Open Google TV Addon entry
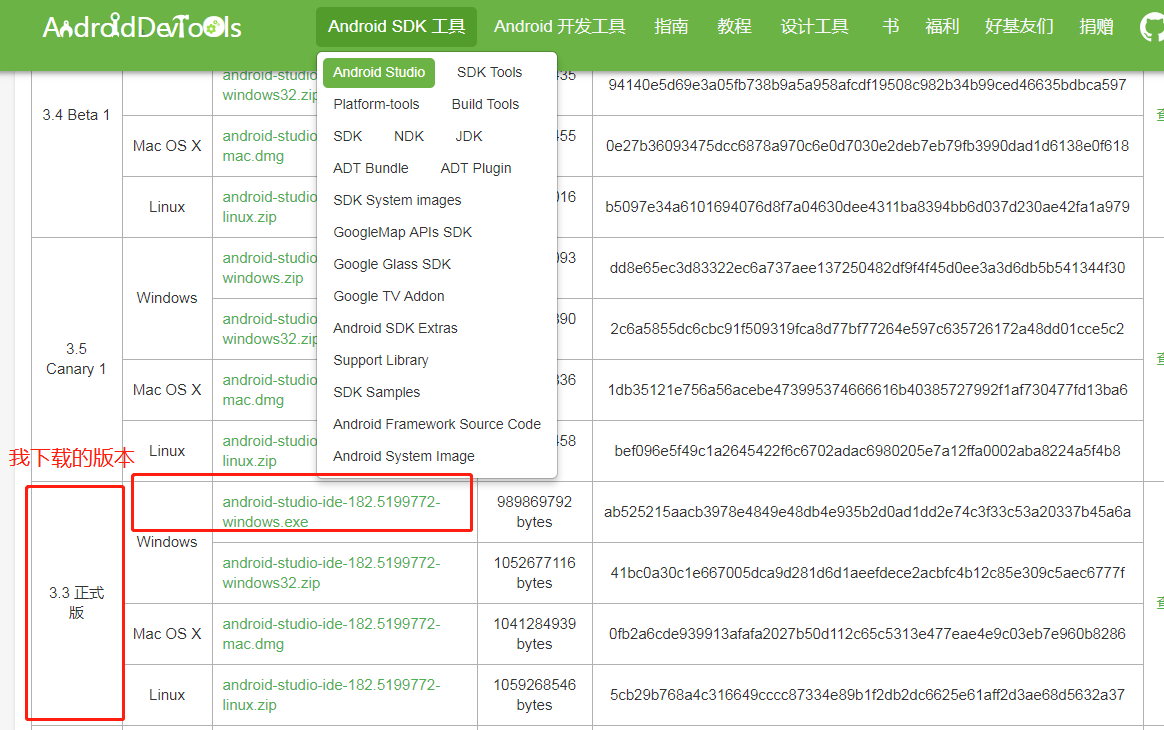The image size is (1164, 730). [389, 296]
